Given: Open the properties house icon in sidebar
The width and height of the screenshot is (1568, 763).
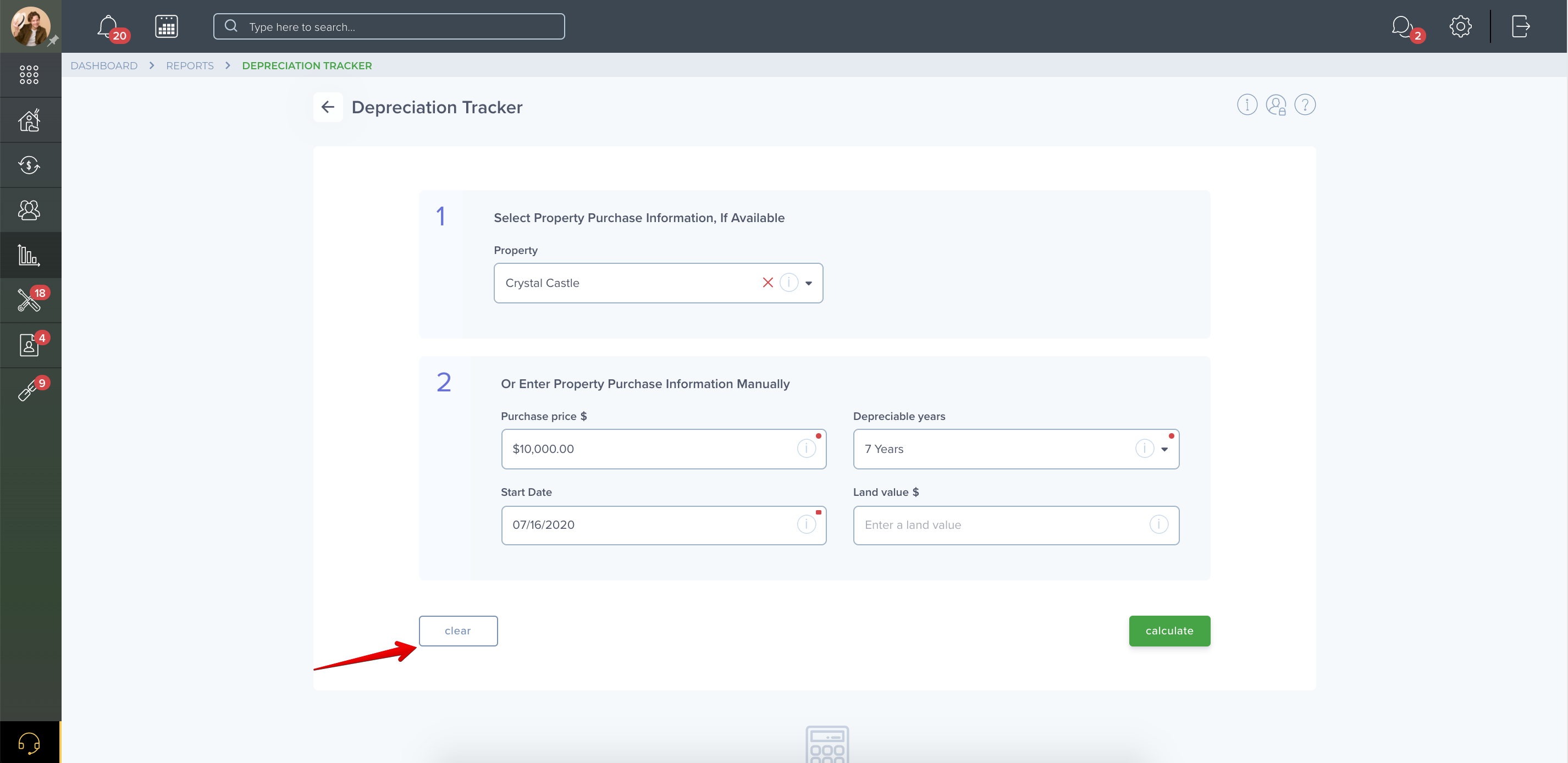Looking at the screenshot, I should [29, 120].
